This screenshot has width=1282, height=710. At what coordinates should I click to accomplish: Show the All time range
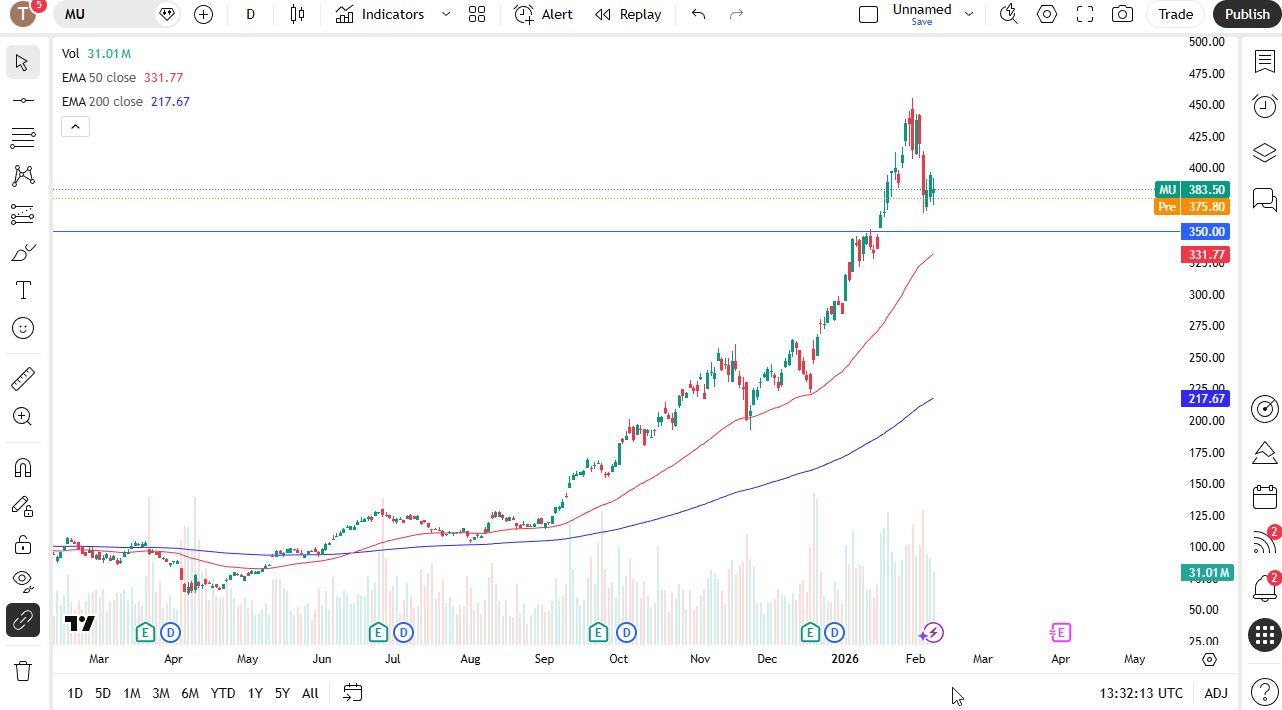[310, 693]
